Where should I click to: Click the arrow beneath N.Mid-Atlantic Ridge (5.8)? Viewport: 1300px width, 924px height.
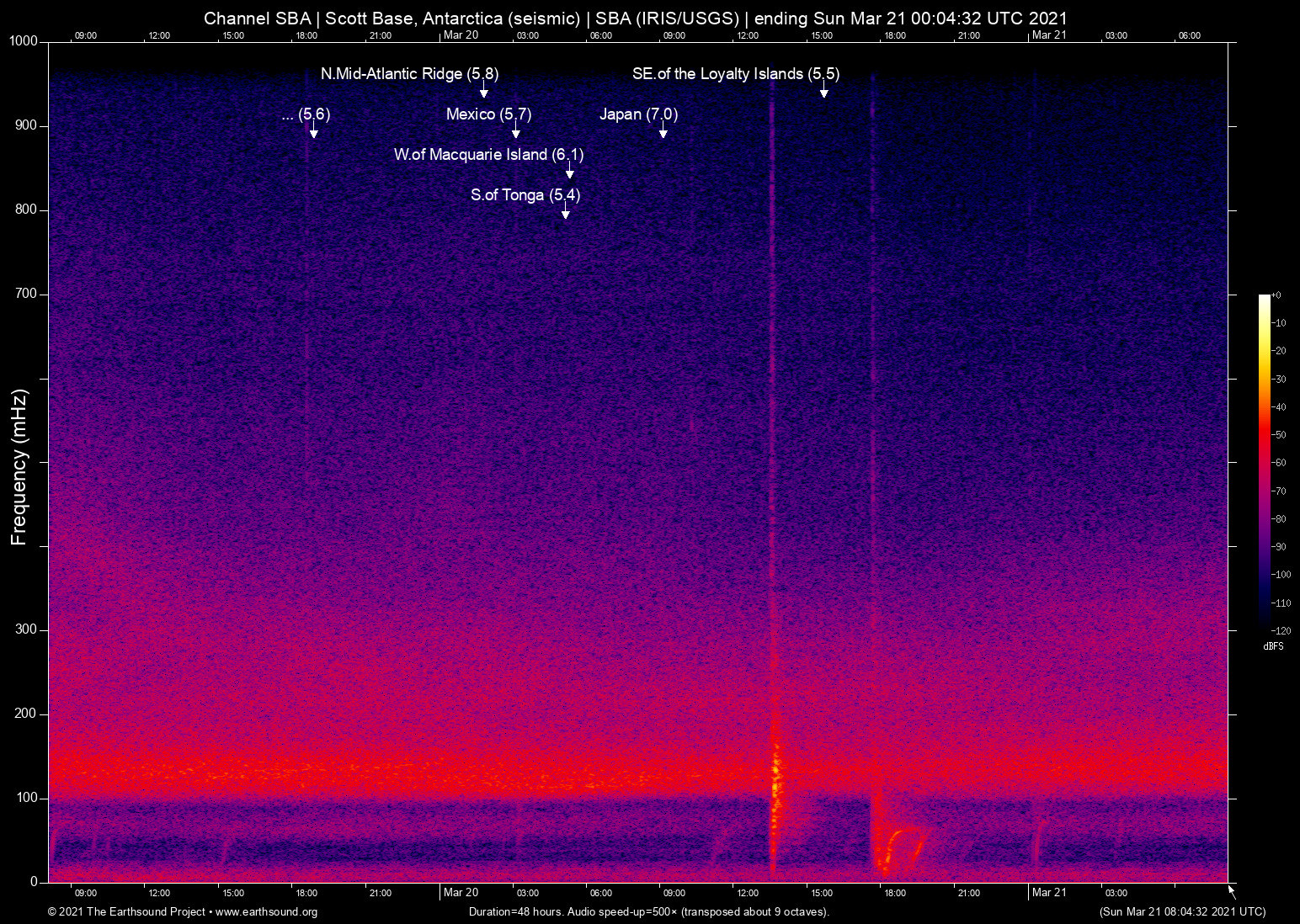(x=484, y=90)
